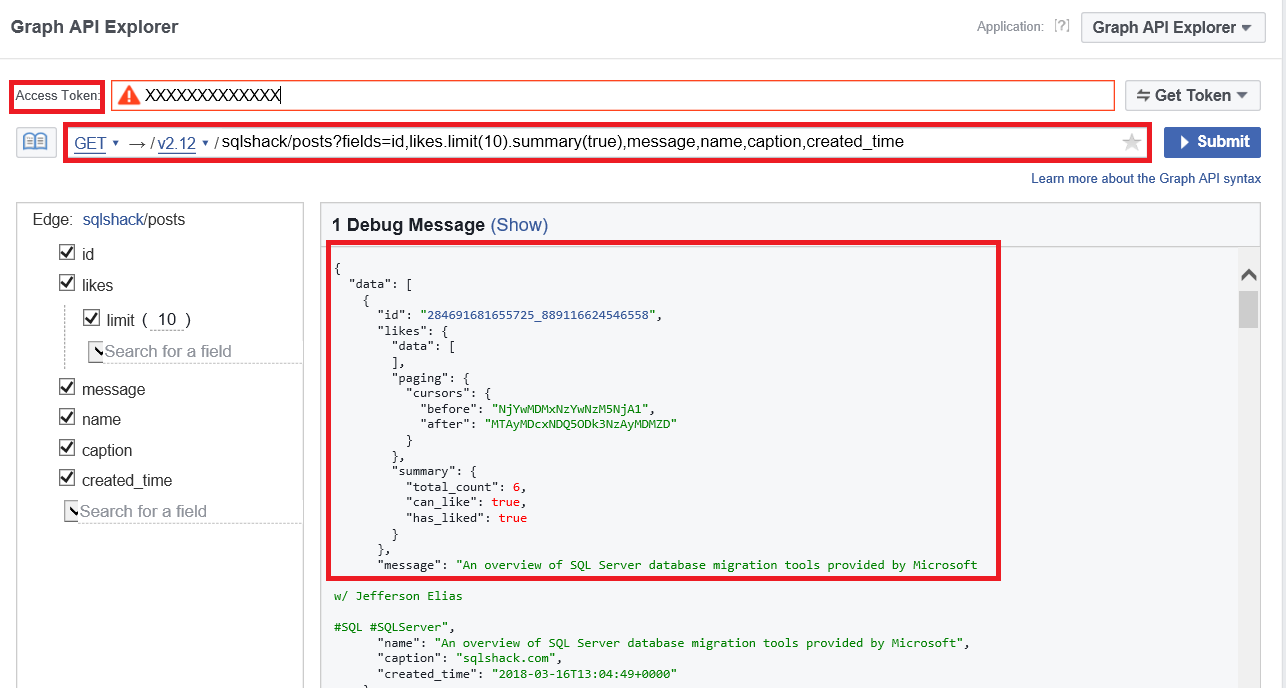Uncheck the id field checkbox
1286x688 pixels.
coord(68,254)
